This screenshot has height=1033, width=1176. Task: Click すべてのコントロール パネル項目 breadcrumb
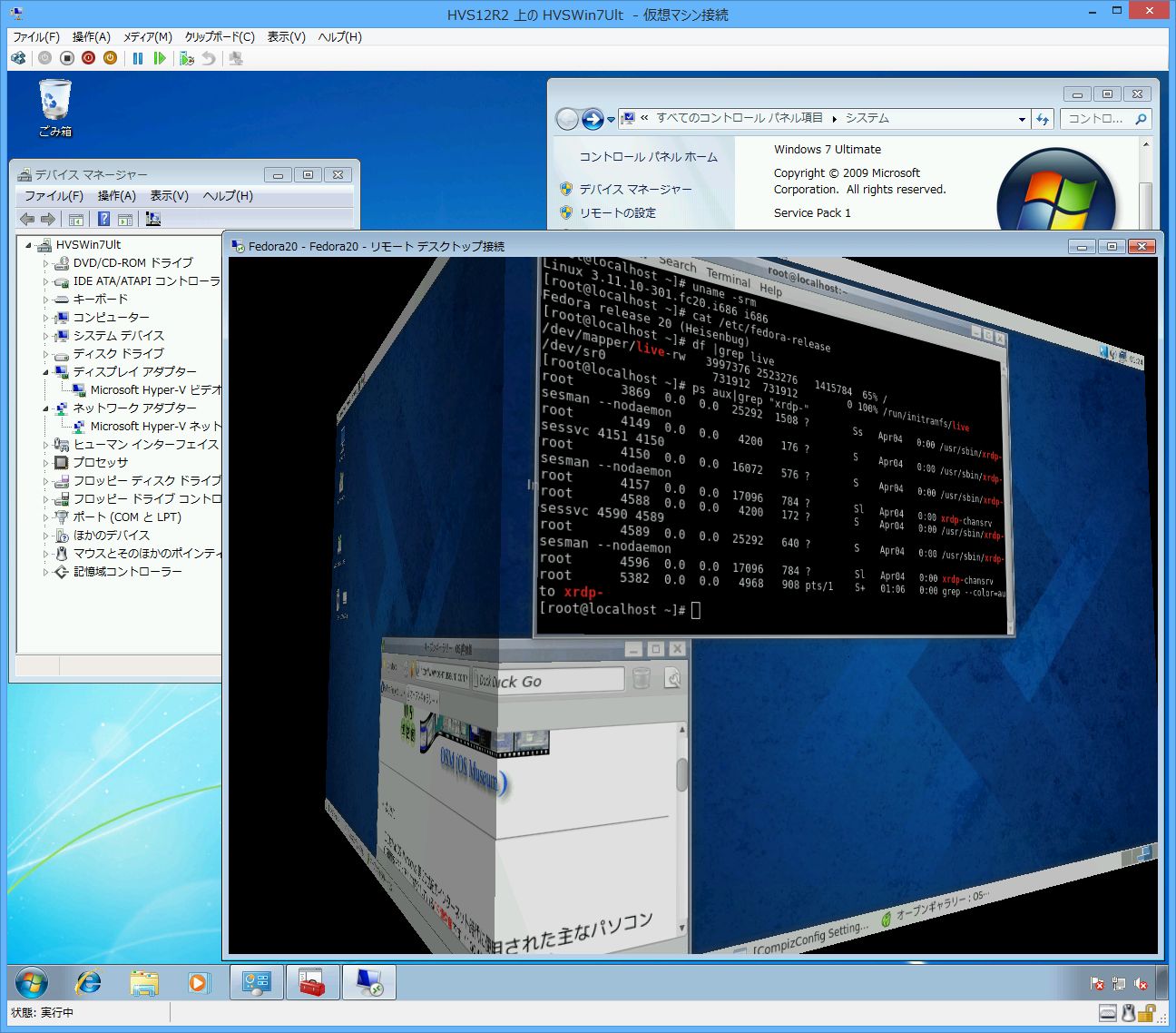click(x=740, y=118)
